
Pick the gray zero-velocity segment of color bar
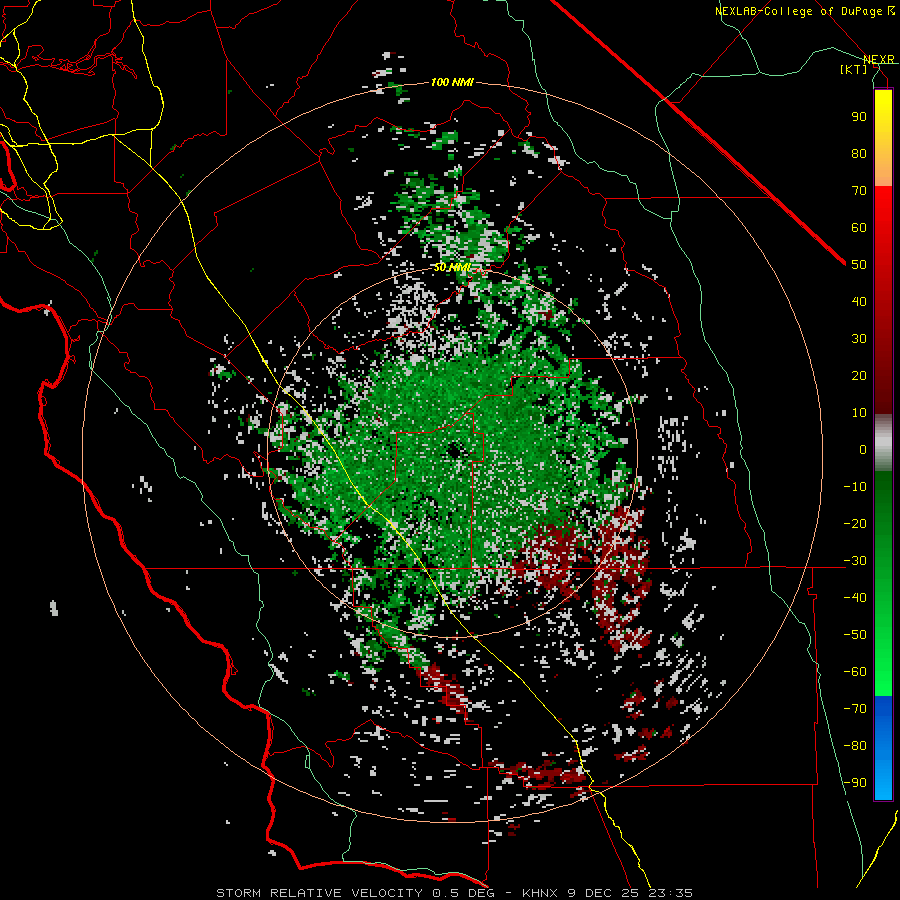point(883,443)
